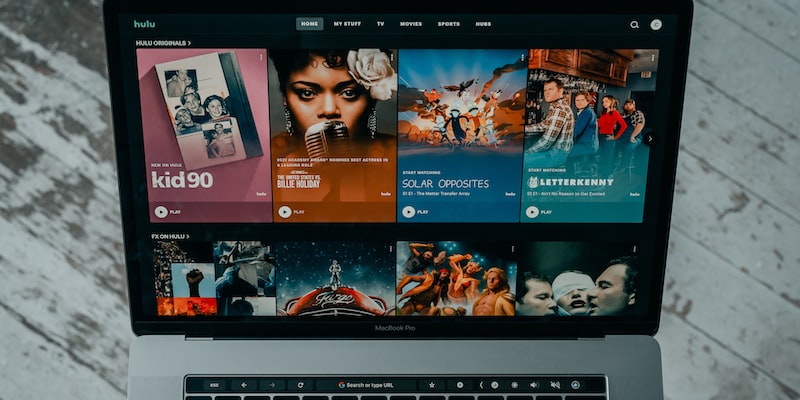Expand the Control Strip chevron on Touch Bar
Screen dimensions: 800x400
(x=481, y=385)
